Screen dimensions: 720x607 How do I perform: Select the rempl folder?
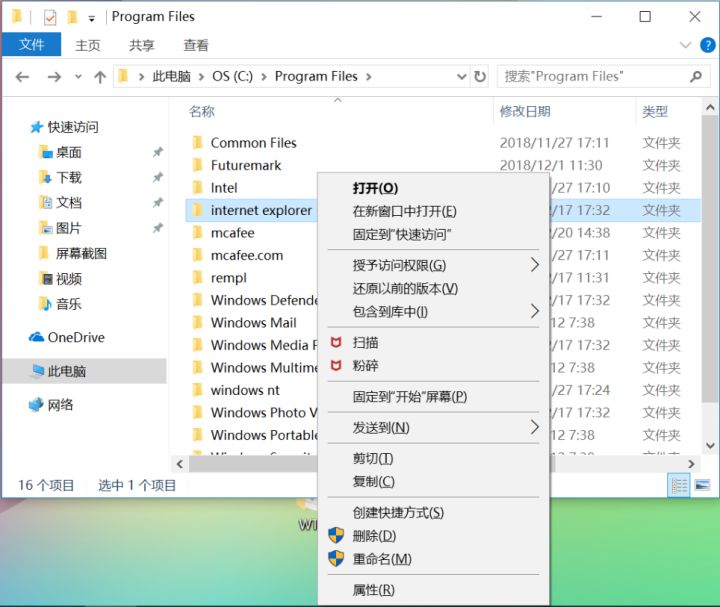[x=229, y=278]
